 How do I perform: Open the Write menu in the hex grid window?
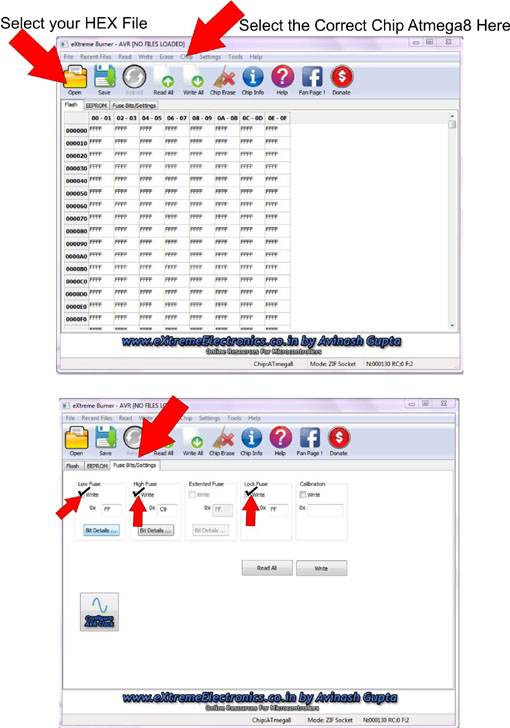coord(145,57)
